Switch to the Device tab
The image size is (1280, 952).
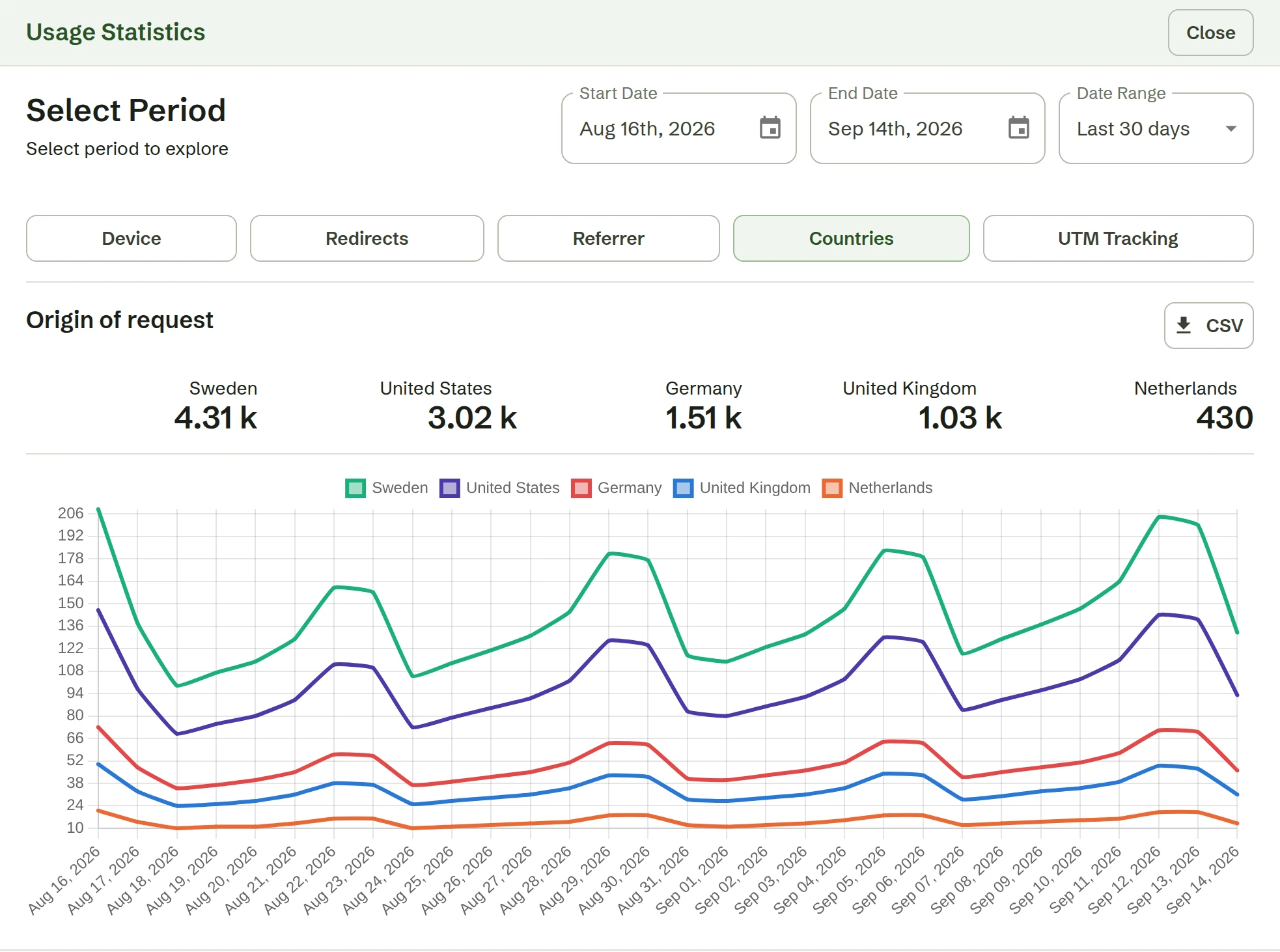132,238
